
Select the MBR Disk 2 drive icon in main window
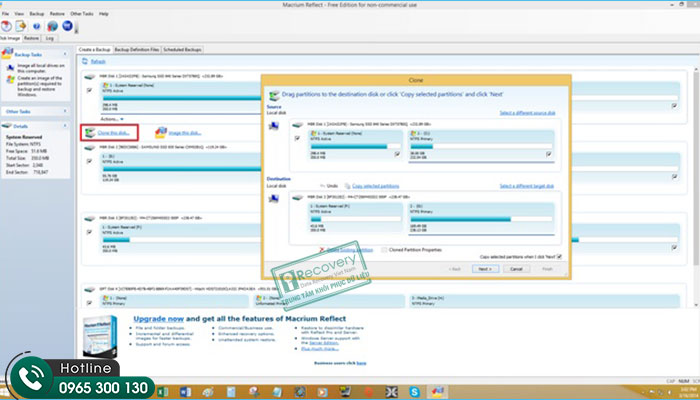(90, 147)
